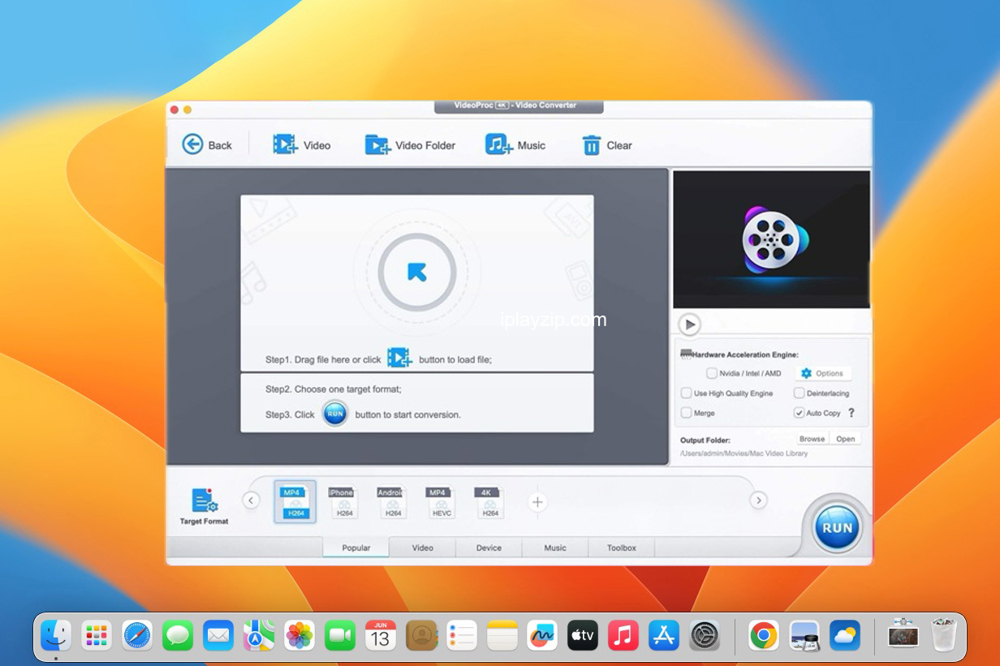Viewport: 1000px width, 666px height.
Task: Tick the Merge checkbox
Action: click(x=686, y=413)
